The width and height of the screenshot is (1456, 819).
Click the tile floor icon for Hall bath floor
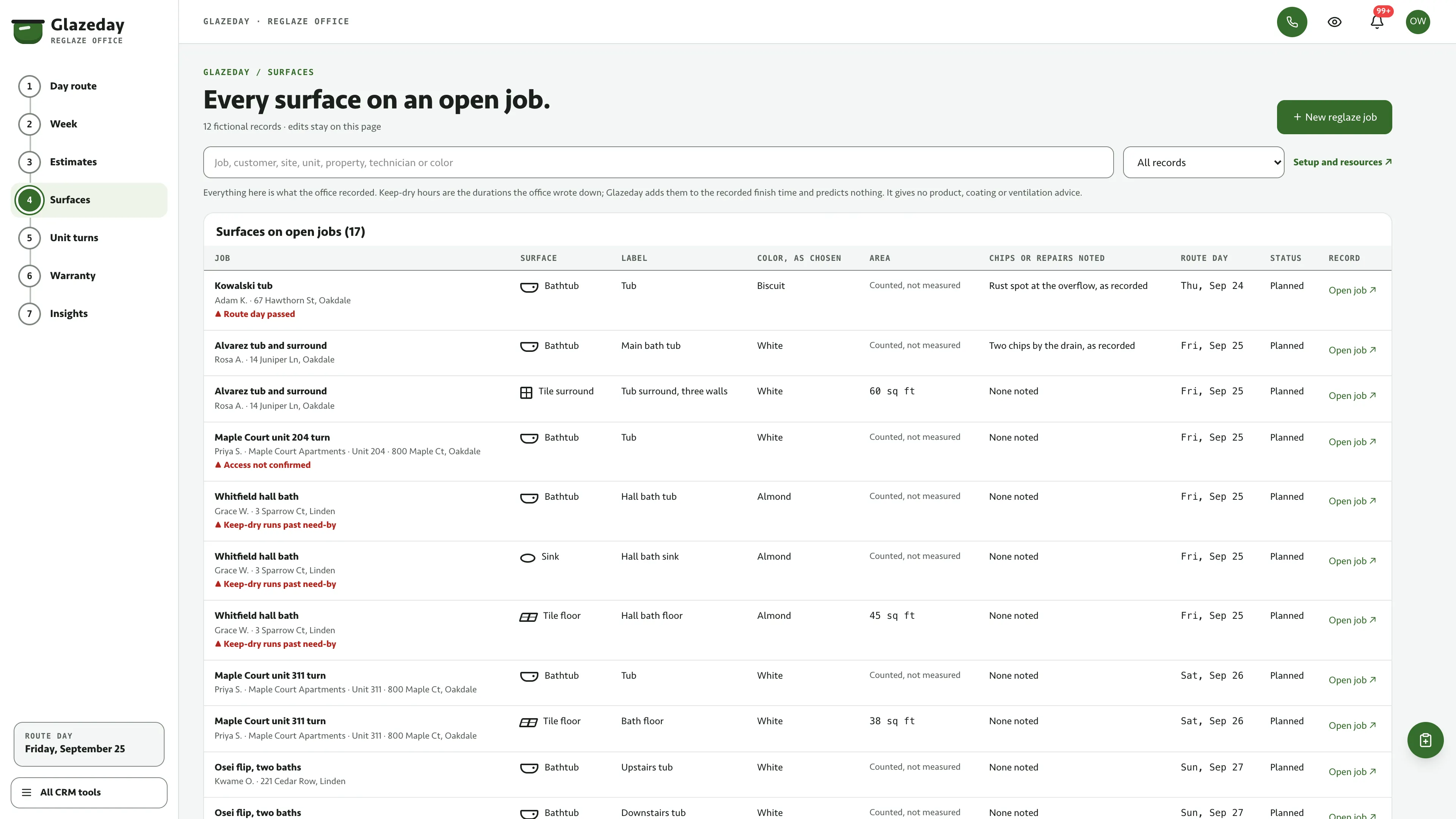(528, 617)
